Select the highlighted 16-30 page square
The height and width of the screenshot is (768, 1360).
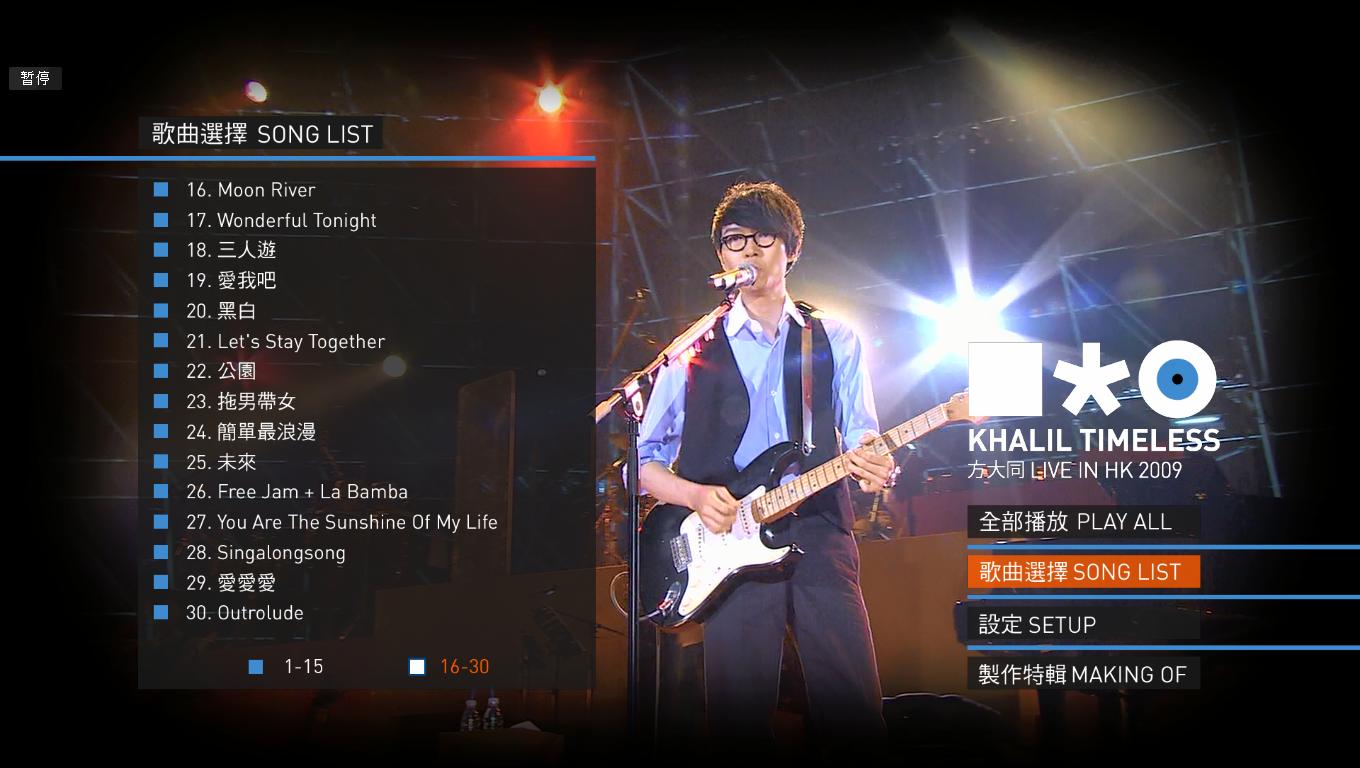(417, 667)
